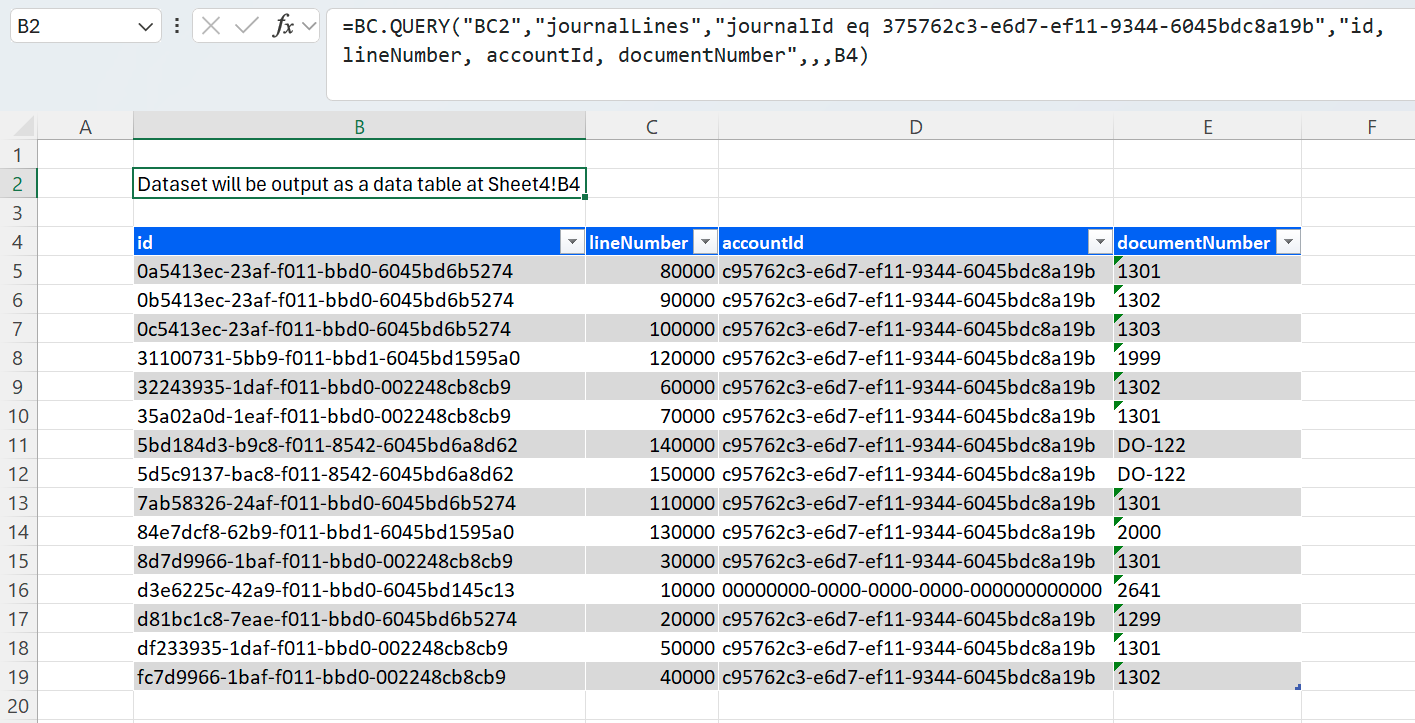Open the Insert Function fx dialog

(283, 27)
